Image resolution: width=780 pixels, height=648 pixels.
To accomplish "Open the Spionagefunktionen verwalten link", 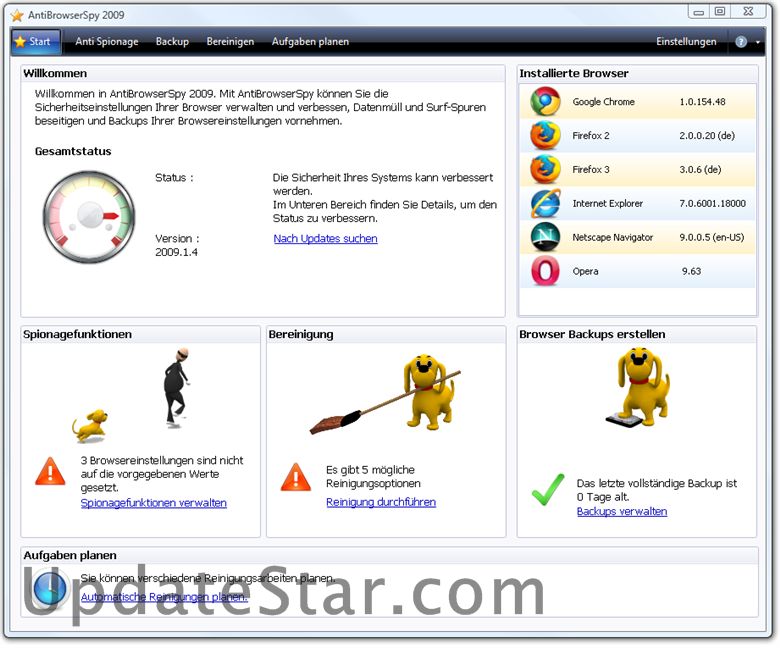I will (x=154, y=503).
